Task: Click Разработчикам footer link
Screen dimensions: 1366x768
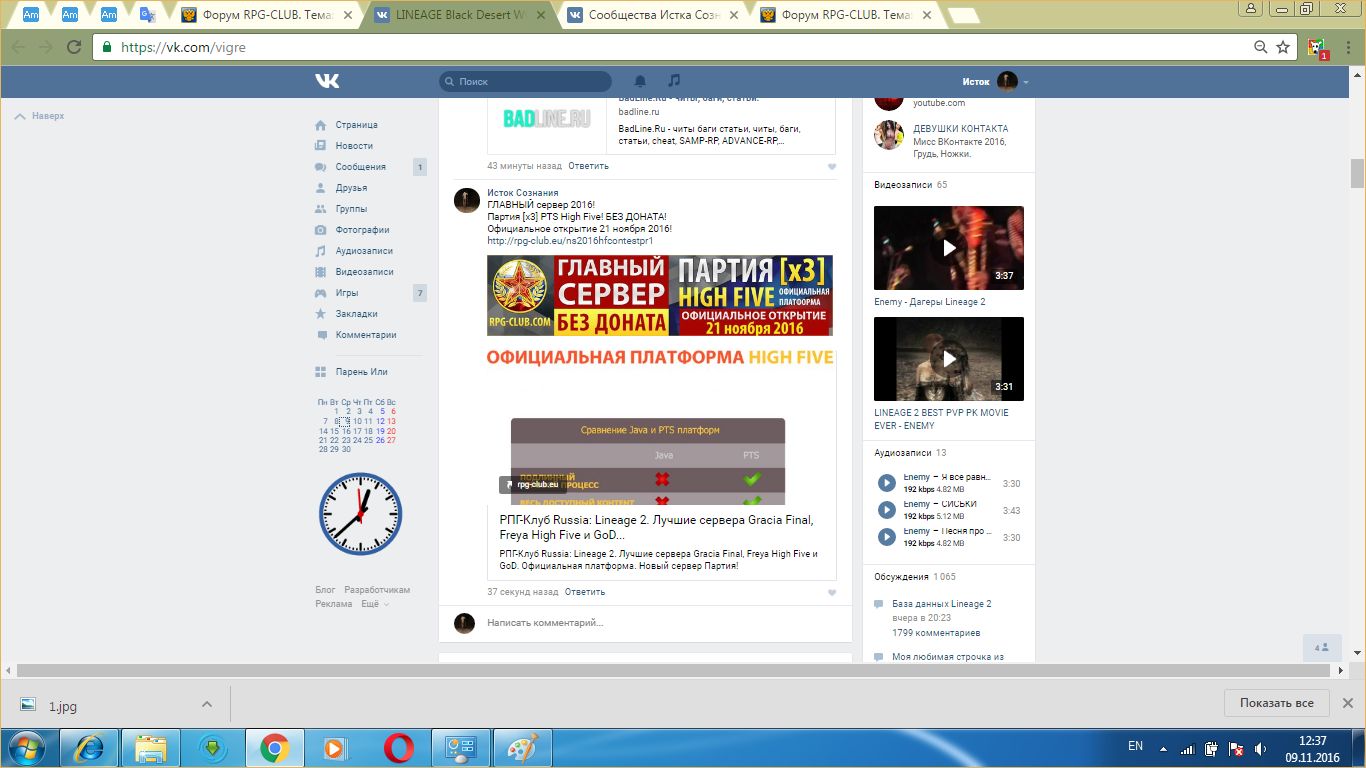Action: 377,590
